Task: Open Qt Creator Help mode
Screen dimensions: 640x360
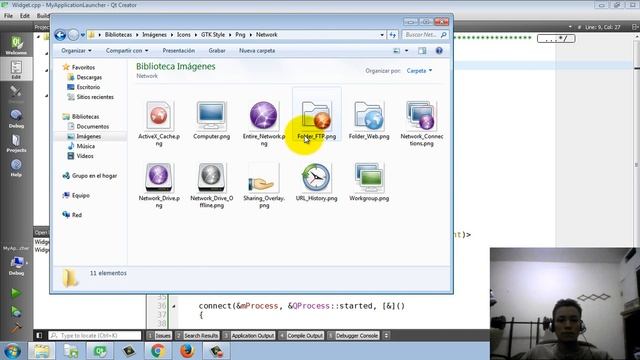Action: coord(16,168)
